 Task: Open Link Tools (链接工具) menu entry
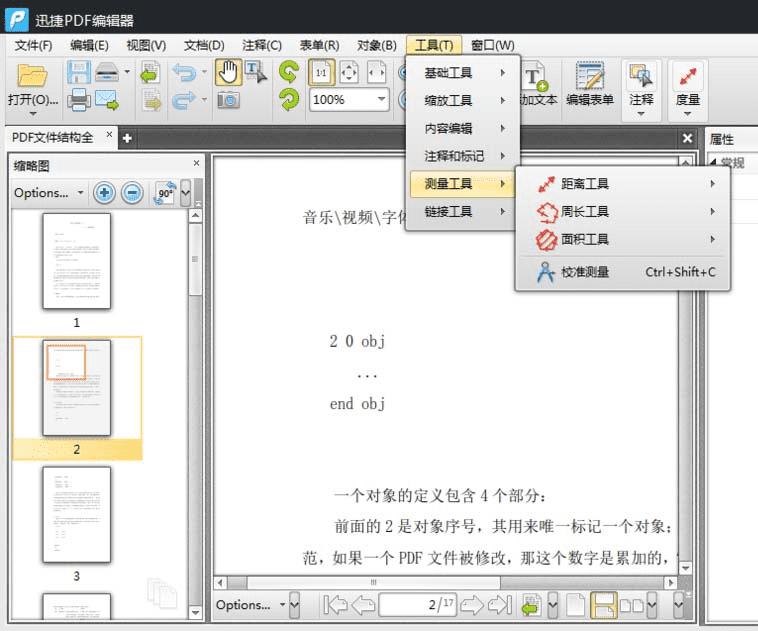pyautogui.click(x=463, y=211)
